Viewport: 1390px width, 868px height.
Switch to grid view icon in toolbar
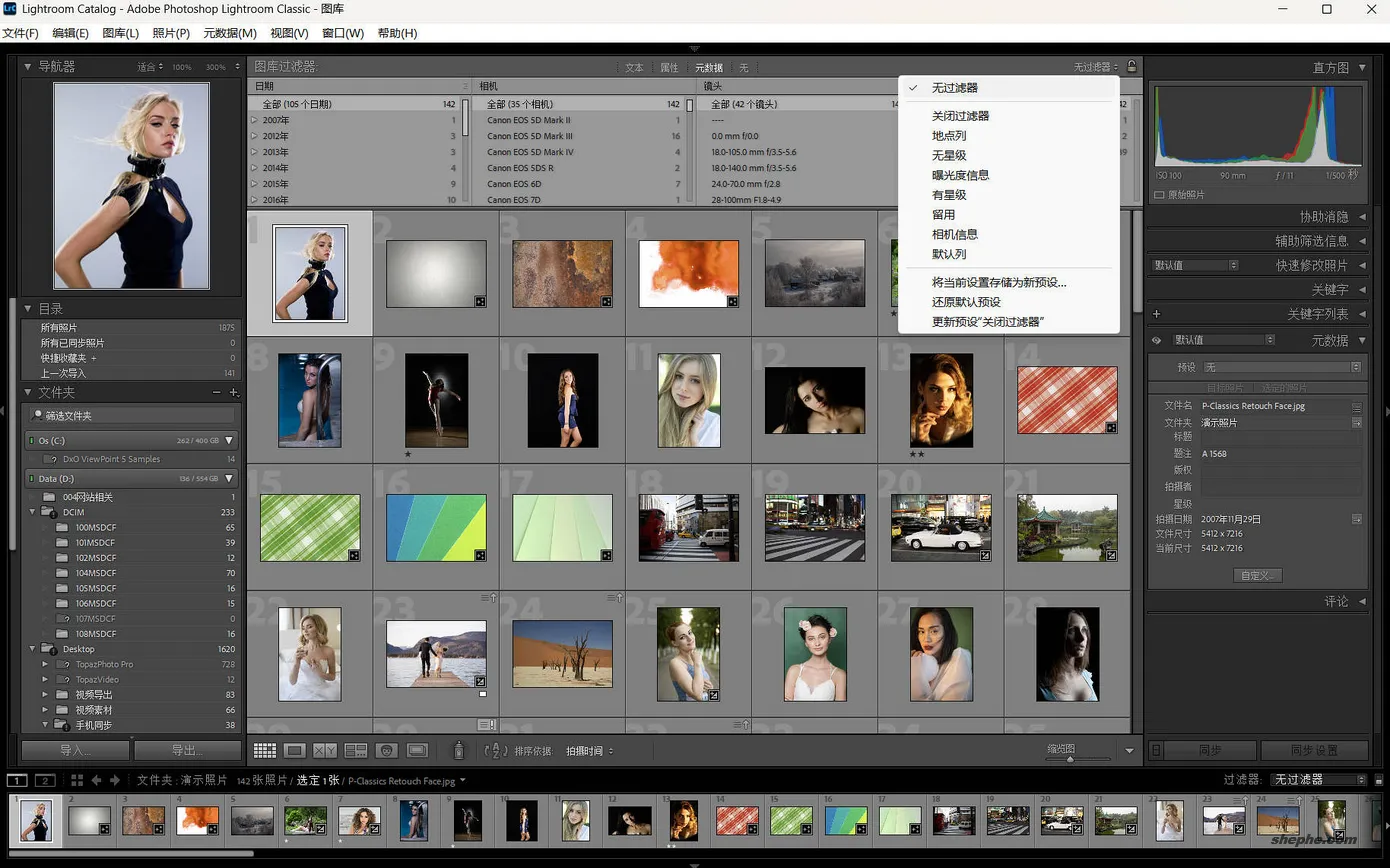click(264, 750)
